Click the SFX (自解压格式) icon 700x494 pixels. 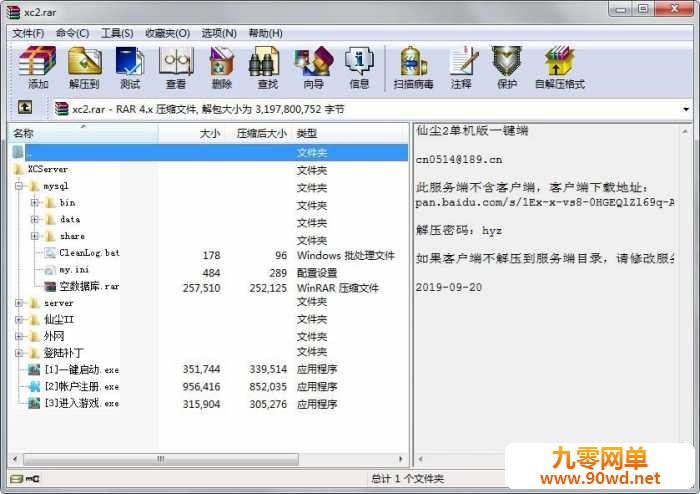click(559, 62)
